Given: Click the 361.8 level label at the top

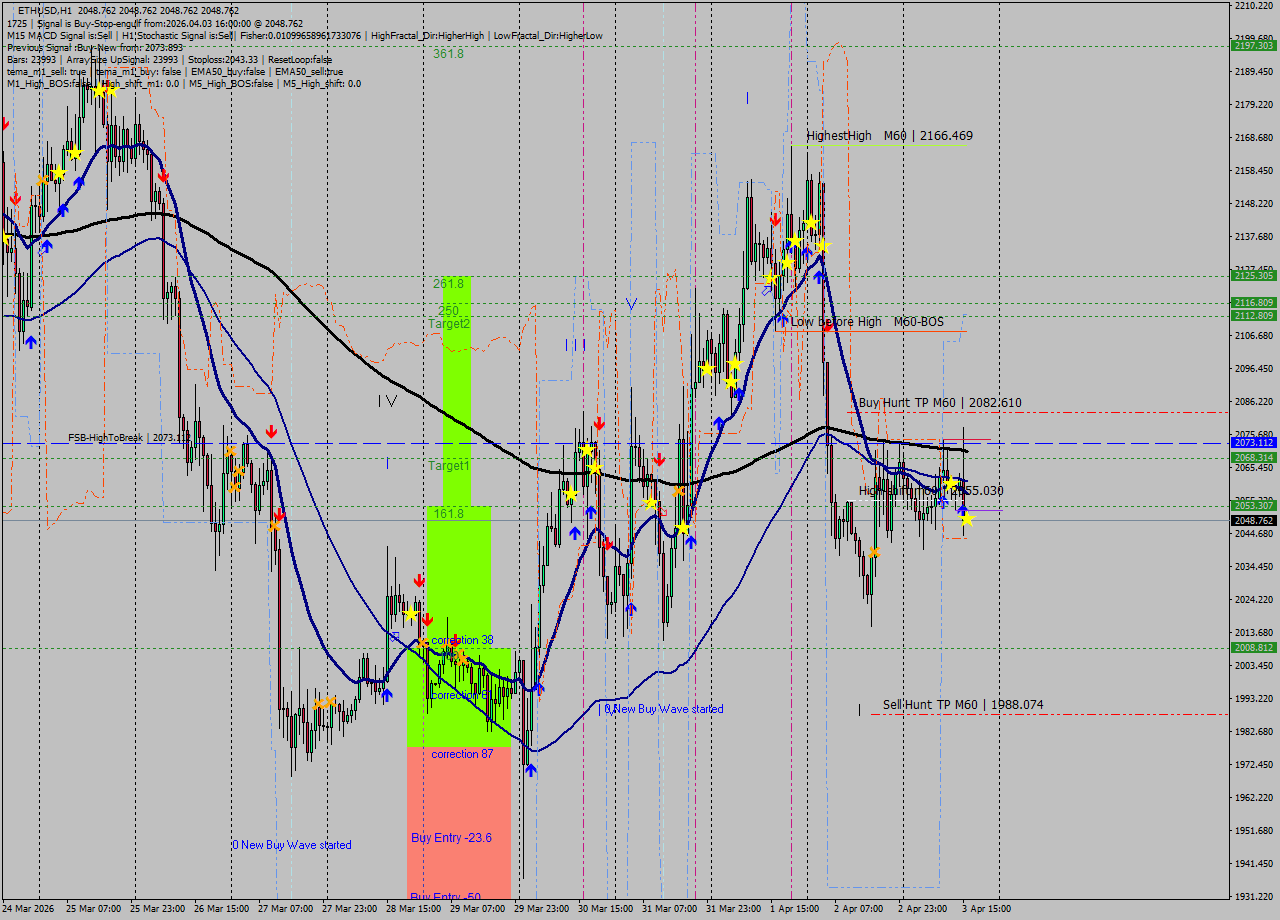Looking at the screenshot, I should 448,54.
